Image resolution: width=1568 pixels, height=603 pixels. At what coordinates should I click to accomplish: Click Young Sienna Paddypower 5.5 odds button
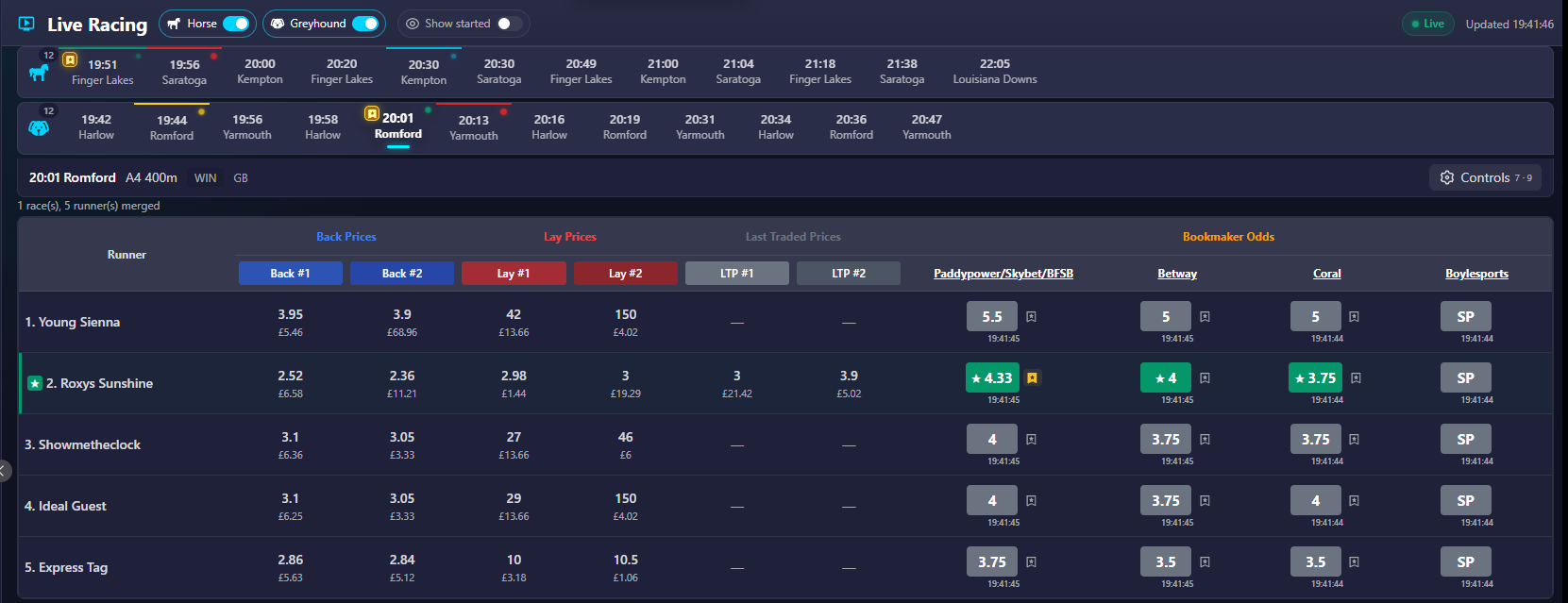click(x=992, y=316)
